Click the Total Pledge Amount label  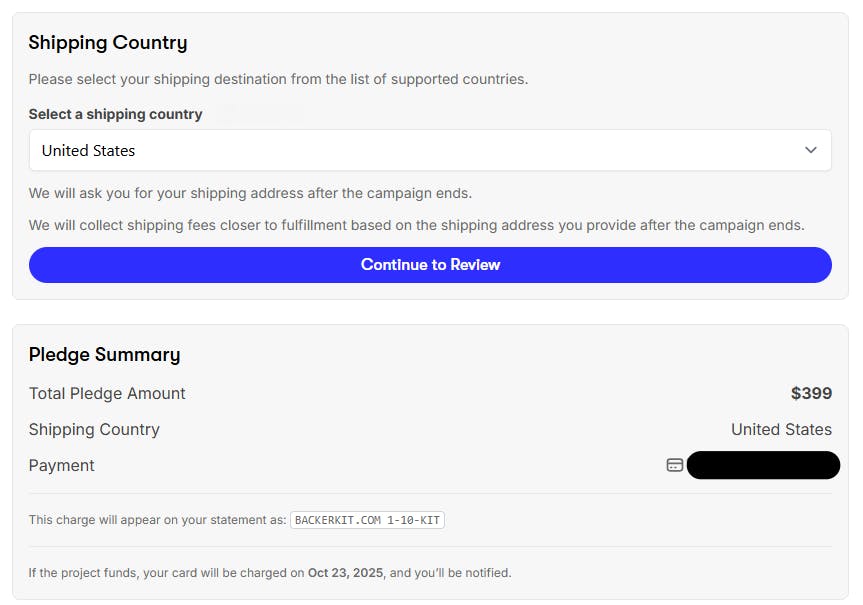(x=107, y=393)
